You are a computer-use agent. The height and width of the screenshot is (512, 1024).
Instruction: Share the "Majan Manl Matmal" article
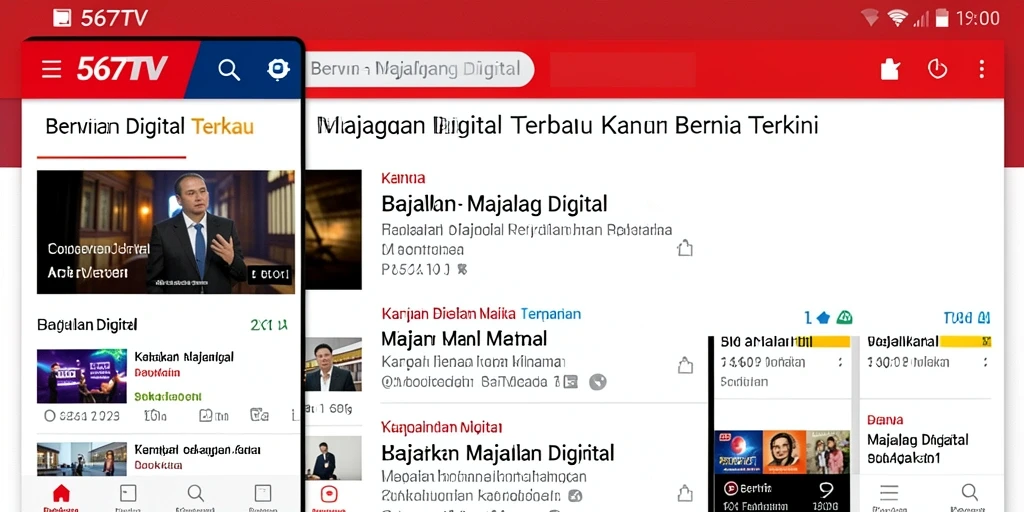[x=684, y=366]
